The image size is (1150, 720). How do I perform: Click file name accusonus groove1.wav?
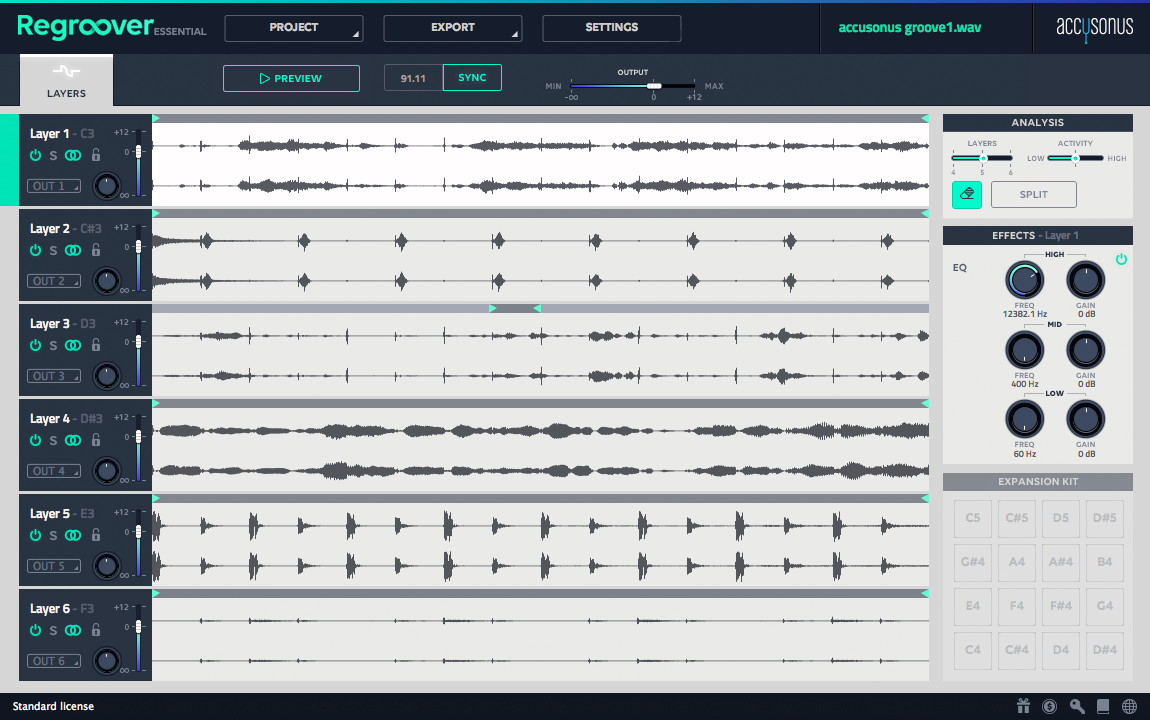pos(909,28)
